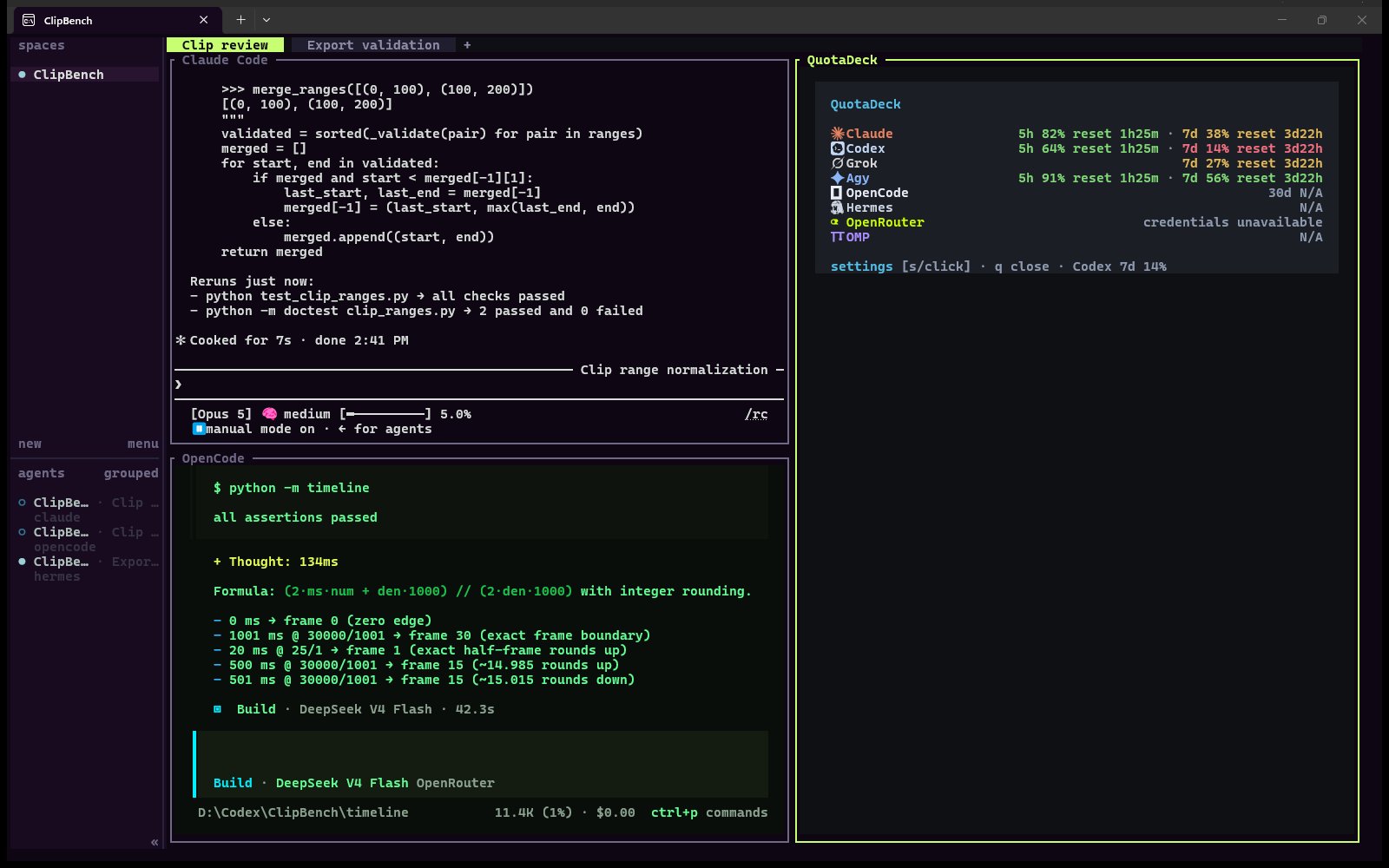The image size is (1389, 868).
Task: Click the Claude starburst icon in QuotaDeck
Action: [x=837, y=134]
